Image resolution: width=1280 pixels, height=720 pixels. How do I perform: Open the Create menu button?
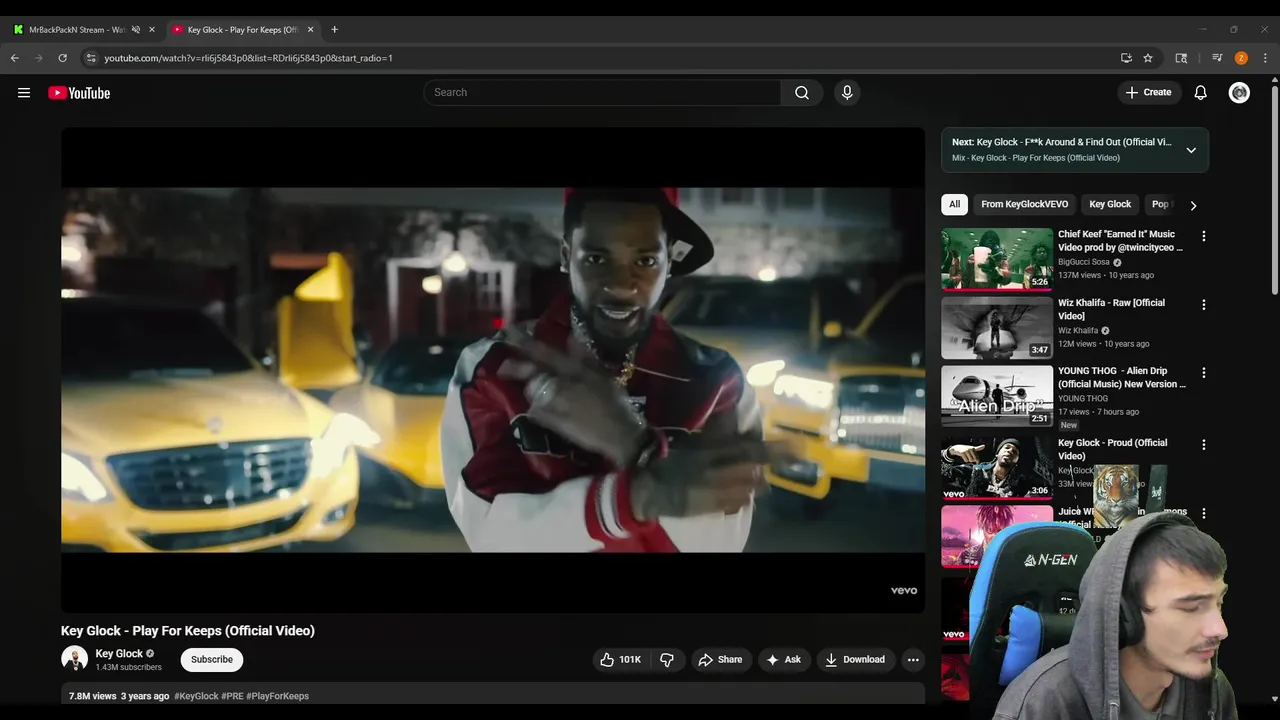coord(1148,93)
